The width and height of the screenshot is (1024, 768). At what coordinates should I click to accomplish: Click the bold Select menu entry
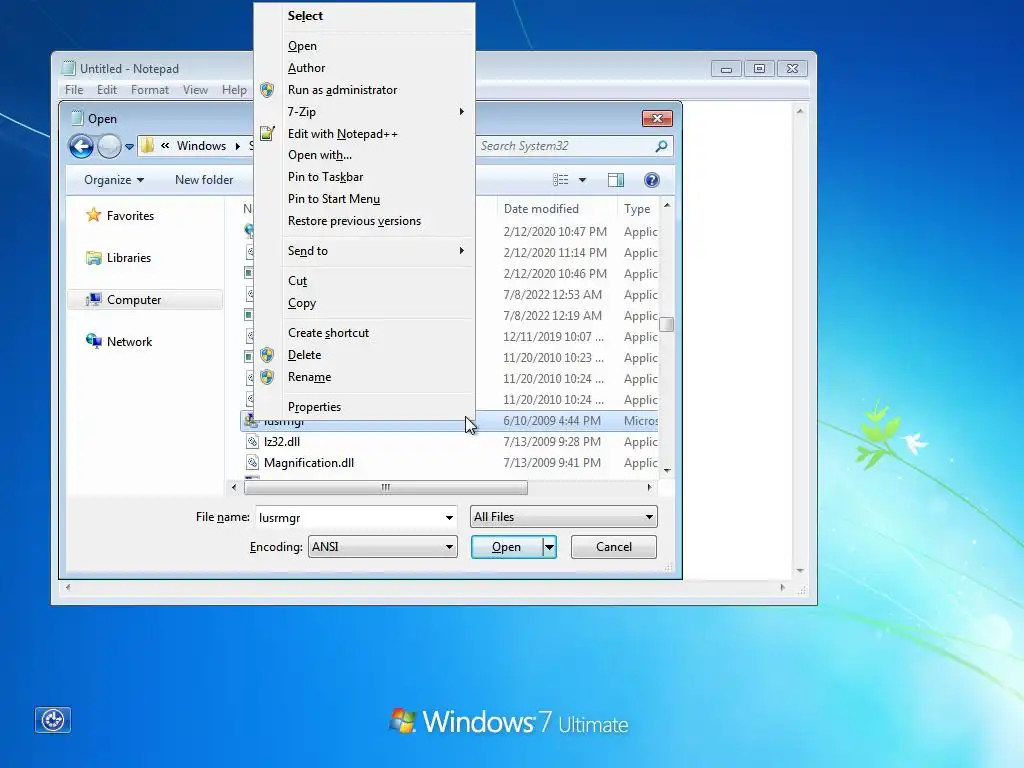[305, 16]
